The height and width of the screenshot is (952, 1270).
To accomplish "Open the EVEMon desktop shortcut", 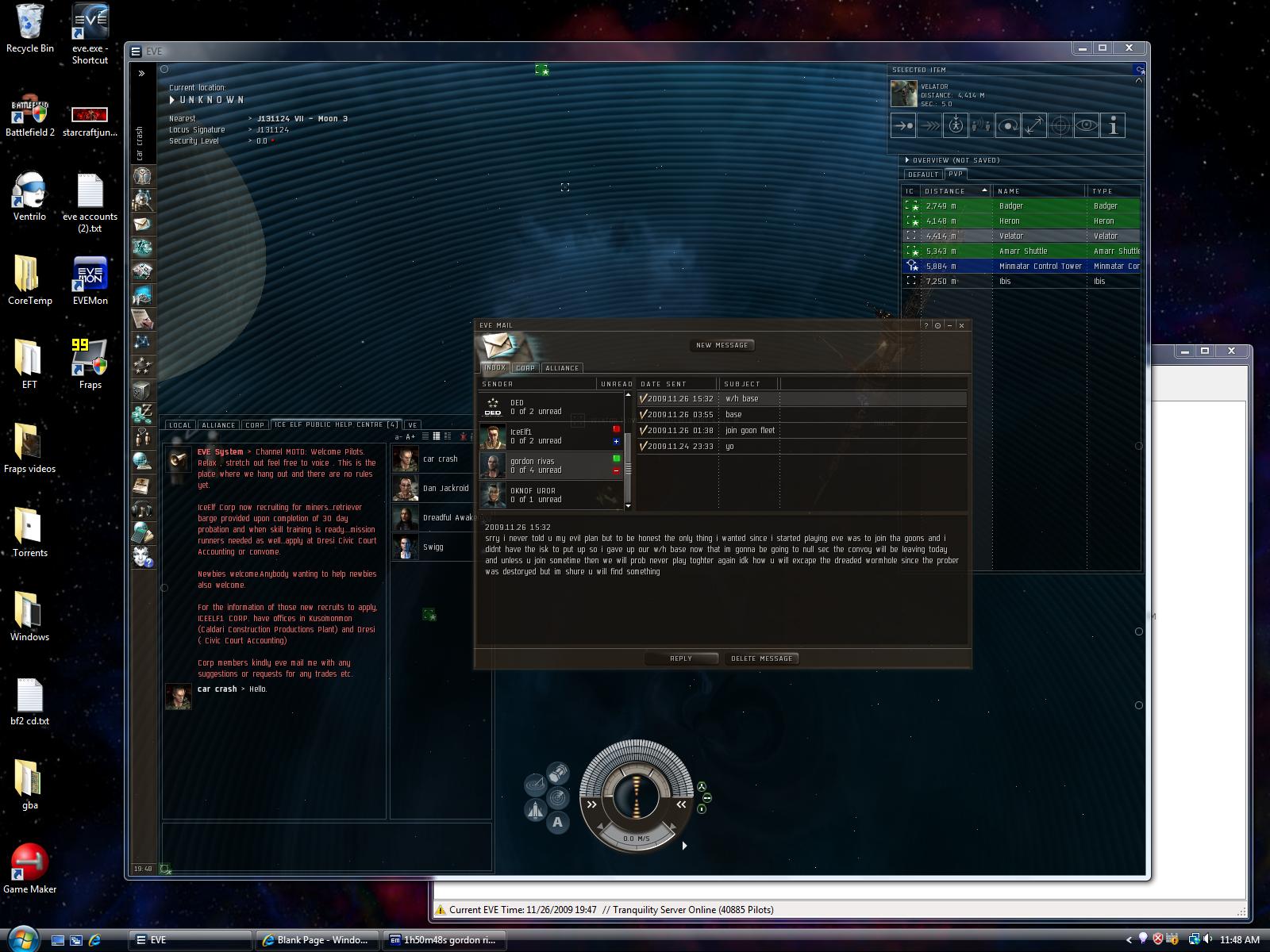I will pos(90,282).
